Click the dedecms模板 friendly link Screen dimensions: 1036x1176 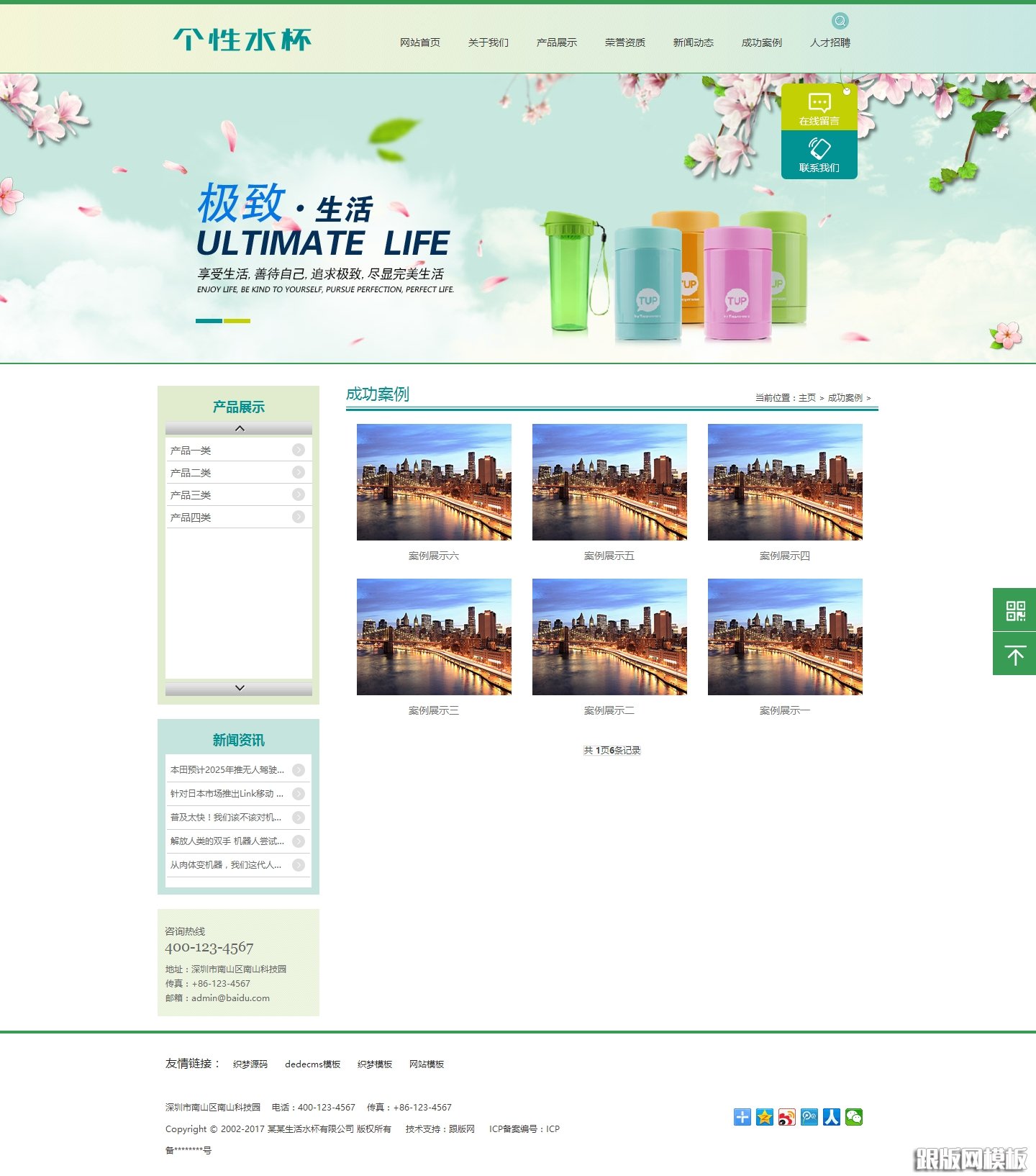point(312,1064)
